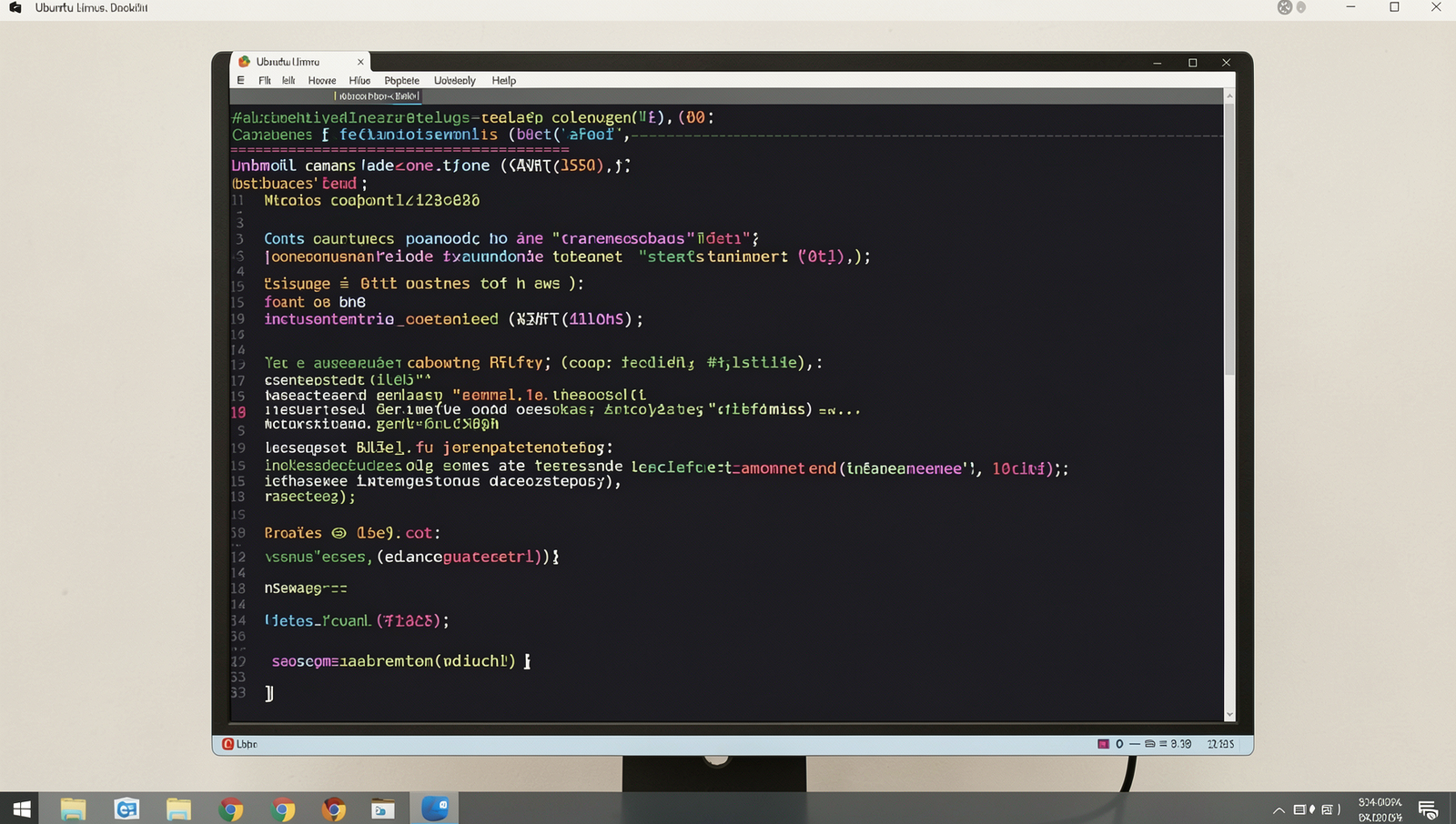Click the scrollbar down arrow in editor
This screenshot has width=1456, height=824.
click(x=1229, y=715)
